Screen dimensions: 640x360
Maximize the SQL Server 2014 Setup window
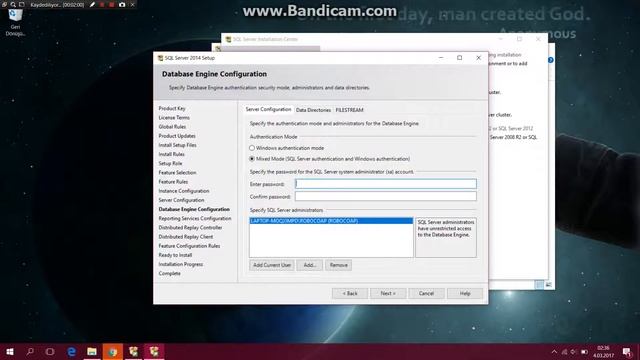point(460,58)
